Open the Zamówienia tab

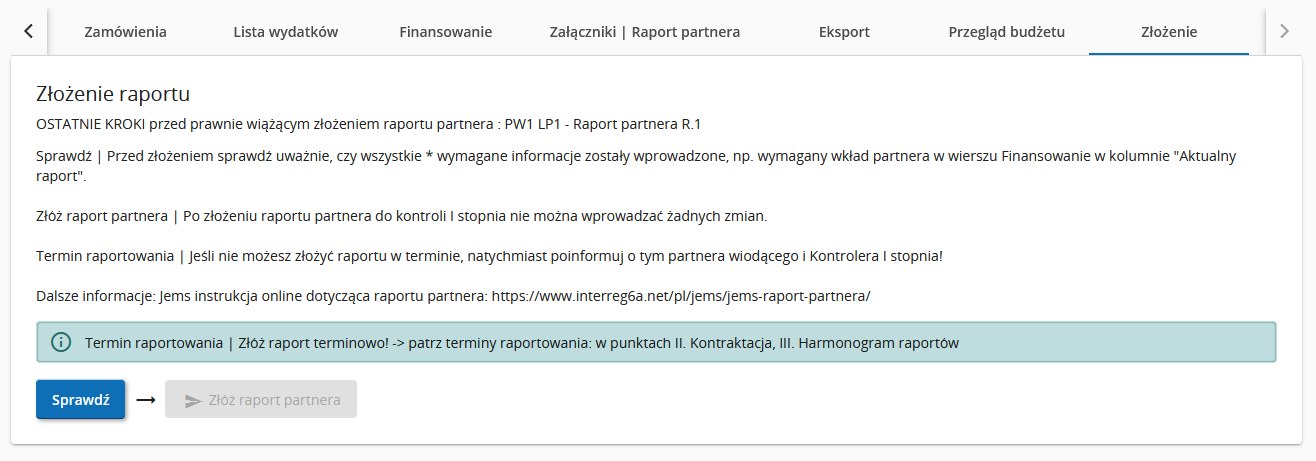point(125,31)
